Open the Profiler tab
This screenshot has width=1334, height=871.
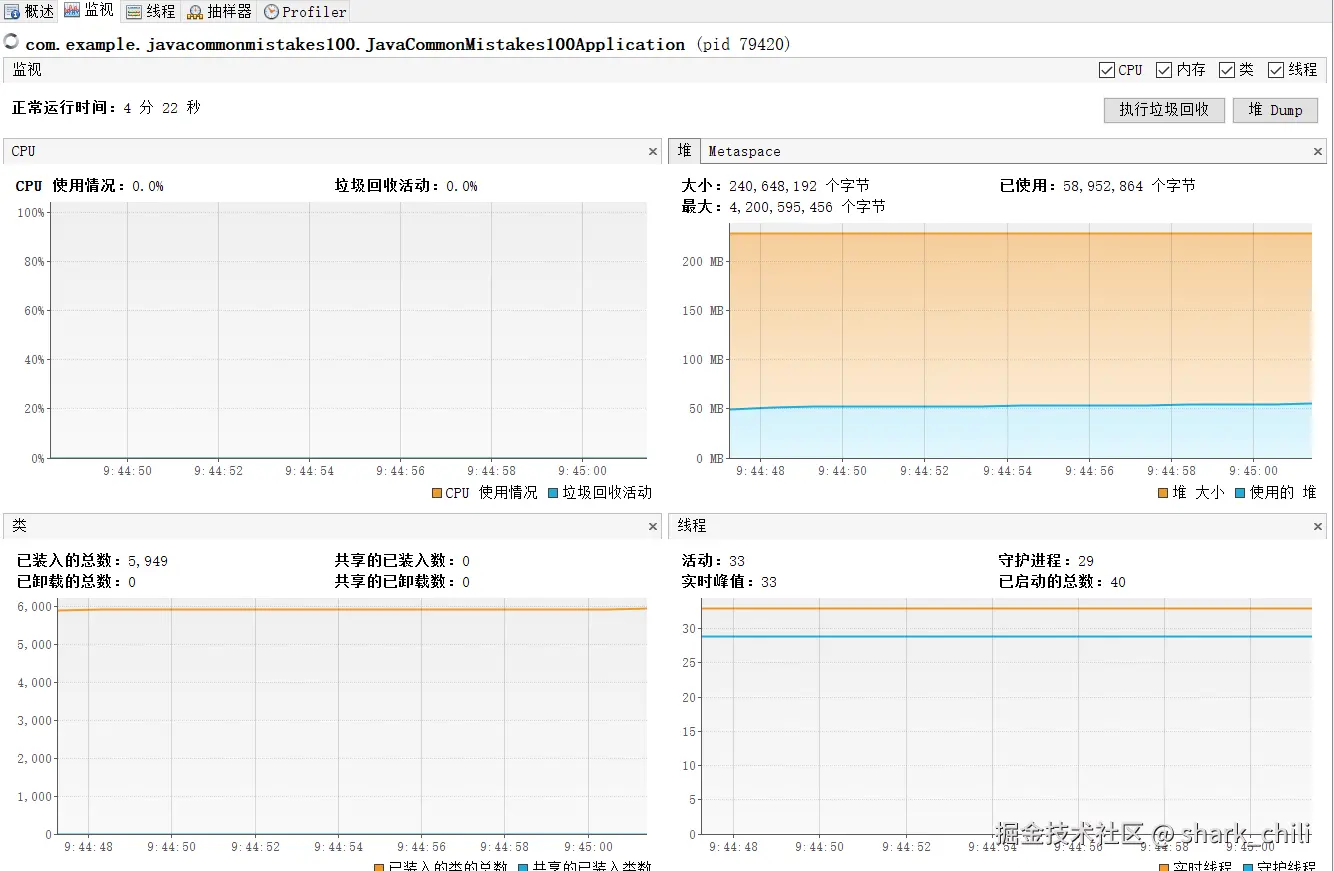pos(305,11)
